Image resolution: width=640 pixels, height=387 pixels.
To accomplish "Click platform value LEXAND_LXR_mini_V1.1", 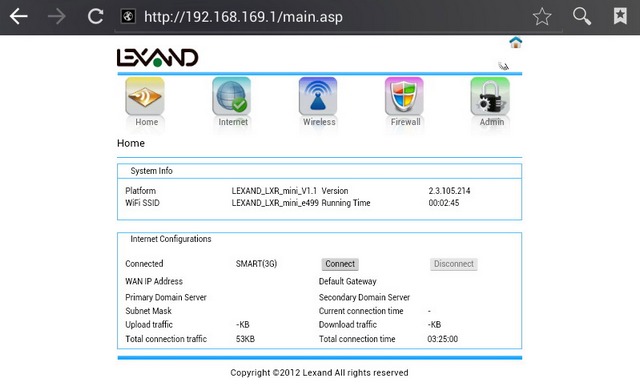I will pos(274,191).
